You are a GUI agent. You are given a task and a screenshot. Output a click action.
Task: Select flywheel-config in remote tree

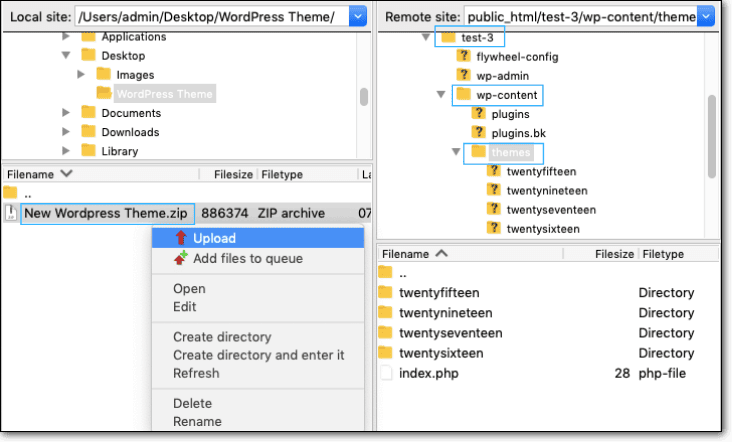point(517,56)
